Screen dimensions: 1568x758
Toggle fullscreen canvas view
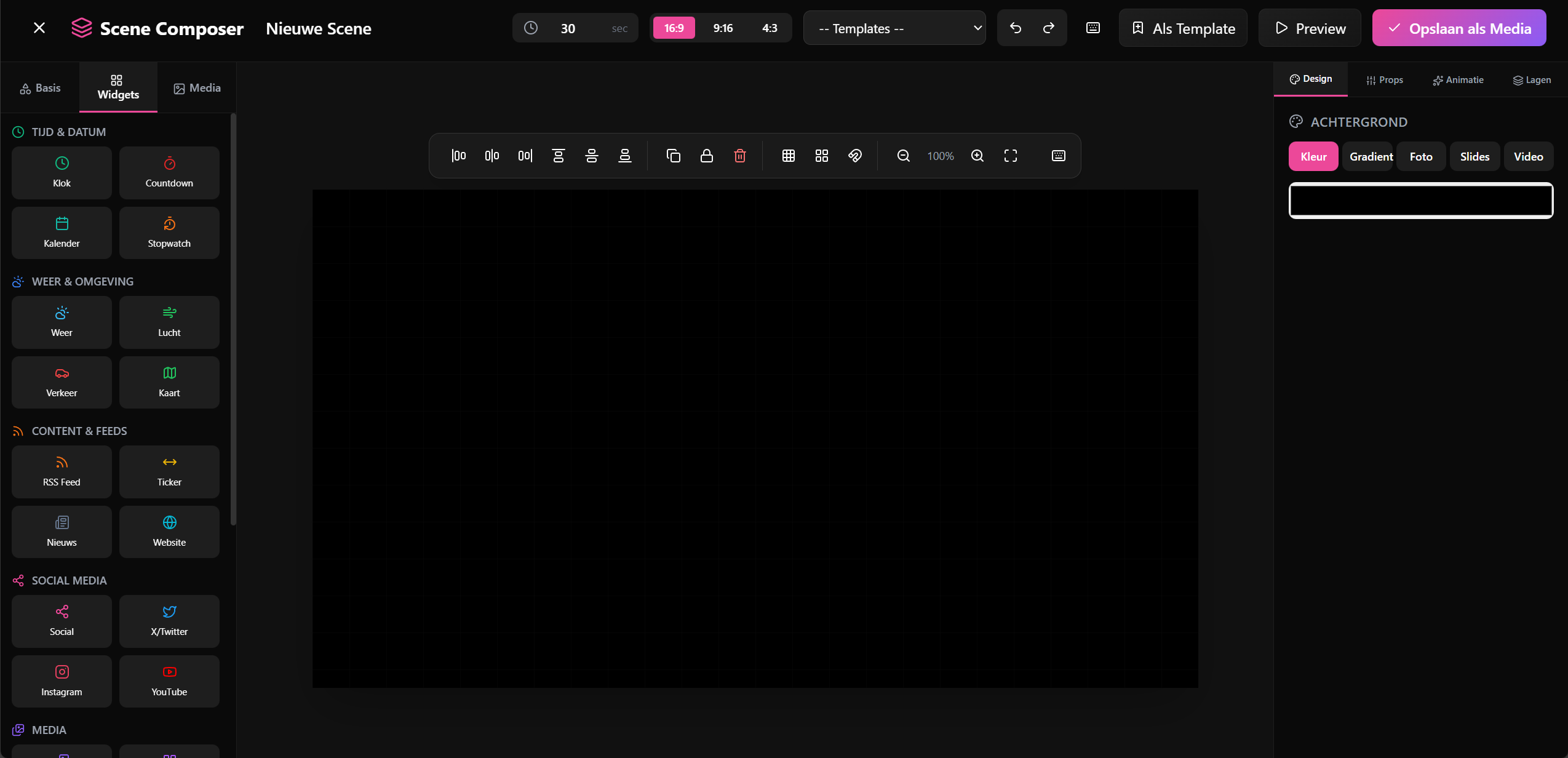[1011, 156]
